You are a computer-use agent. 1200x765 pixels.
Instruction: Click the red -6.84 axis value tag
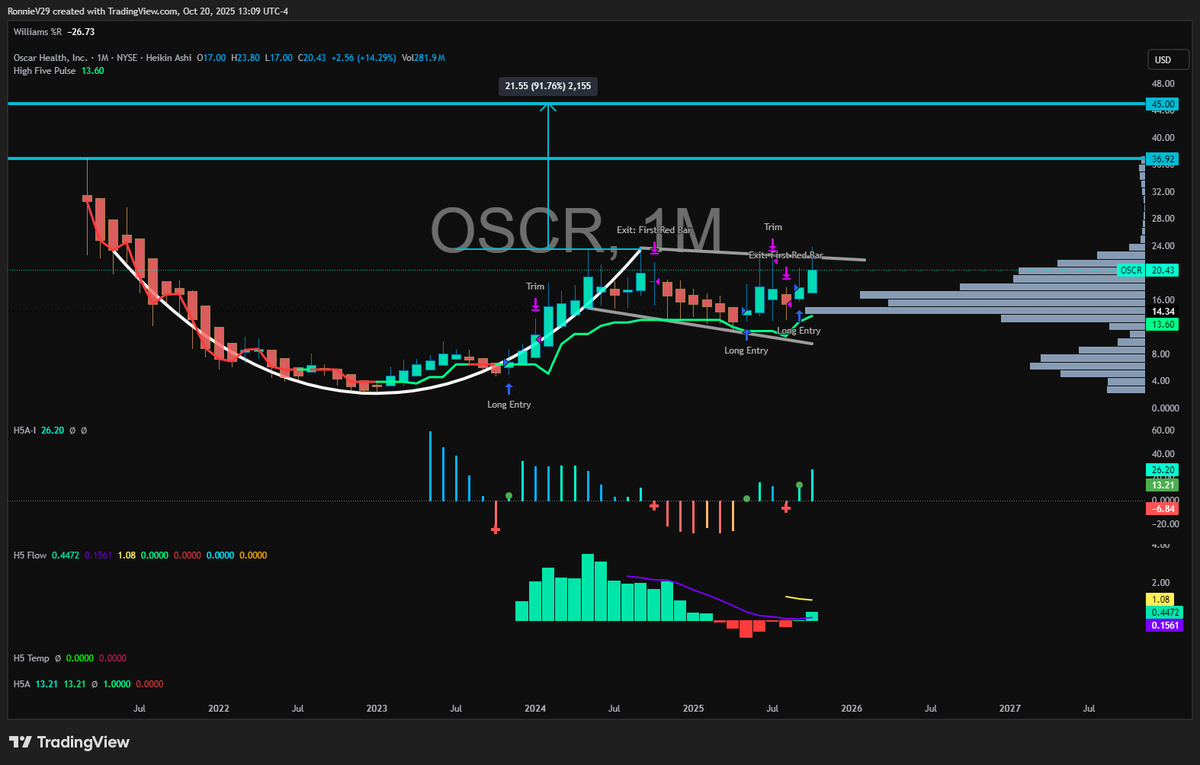(1163, 510)
